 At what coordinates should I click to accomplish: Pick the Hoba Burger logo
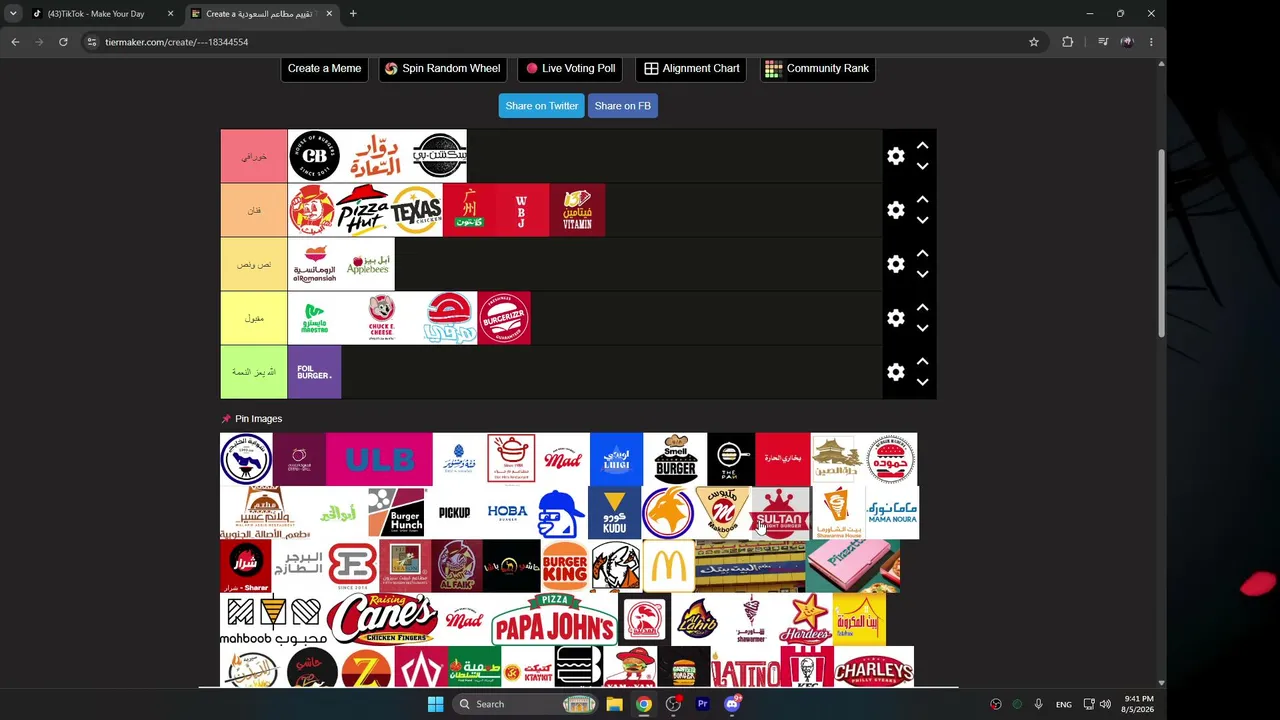point(507,513)
